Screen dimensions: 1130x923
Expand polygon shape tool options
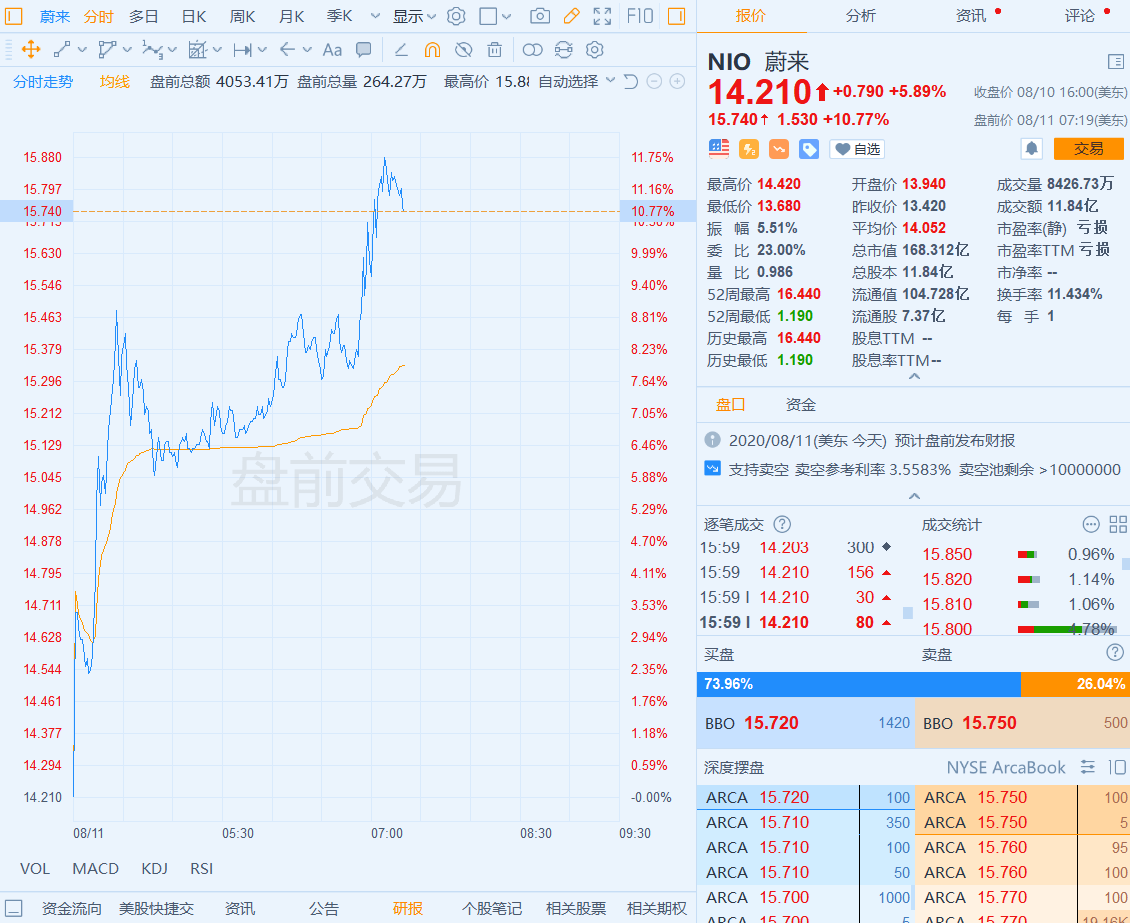pos(128,50)
